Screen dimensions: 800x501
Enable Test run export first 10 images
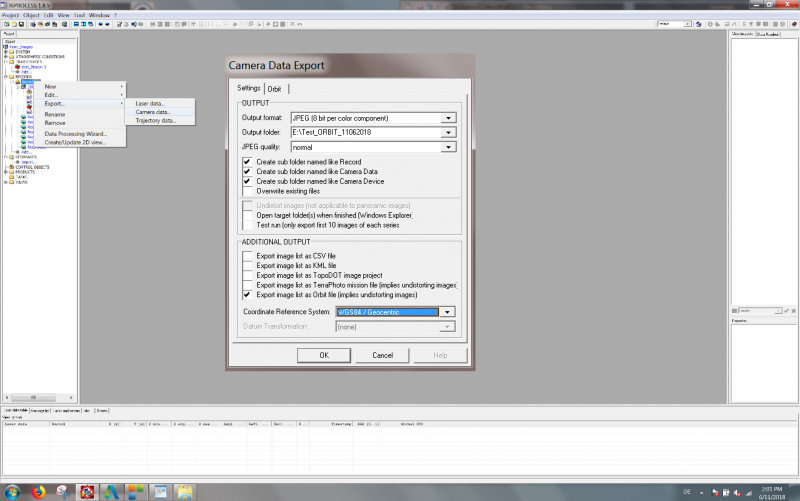pos(247,225)
